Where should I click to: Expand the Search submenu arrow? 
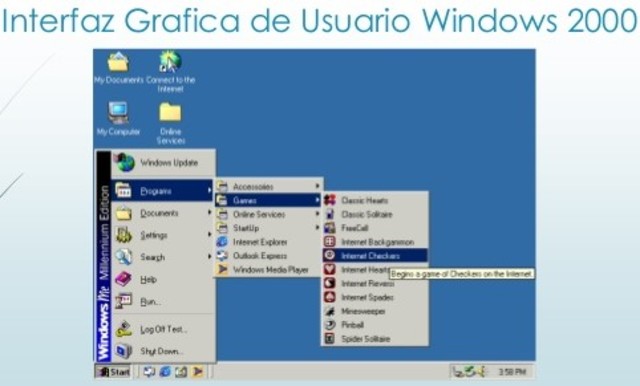[x=209, y=257]
